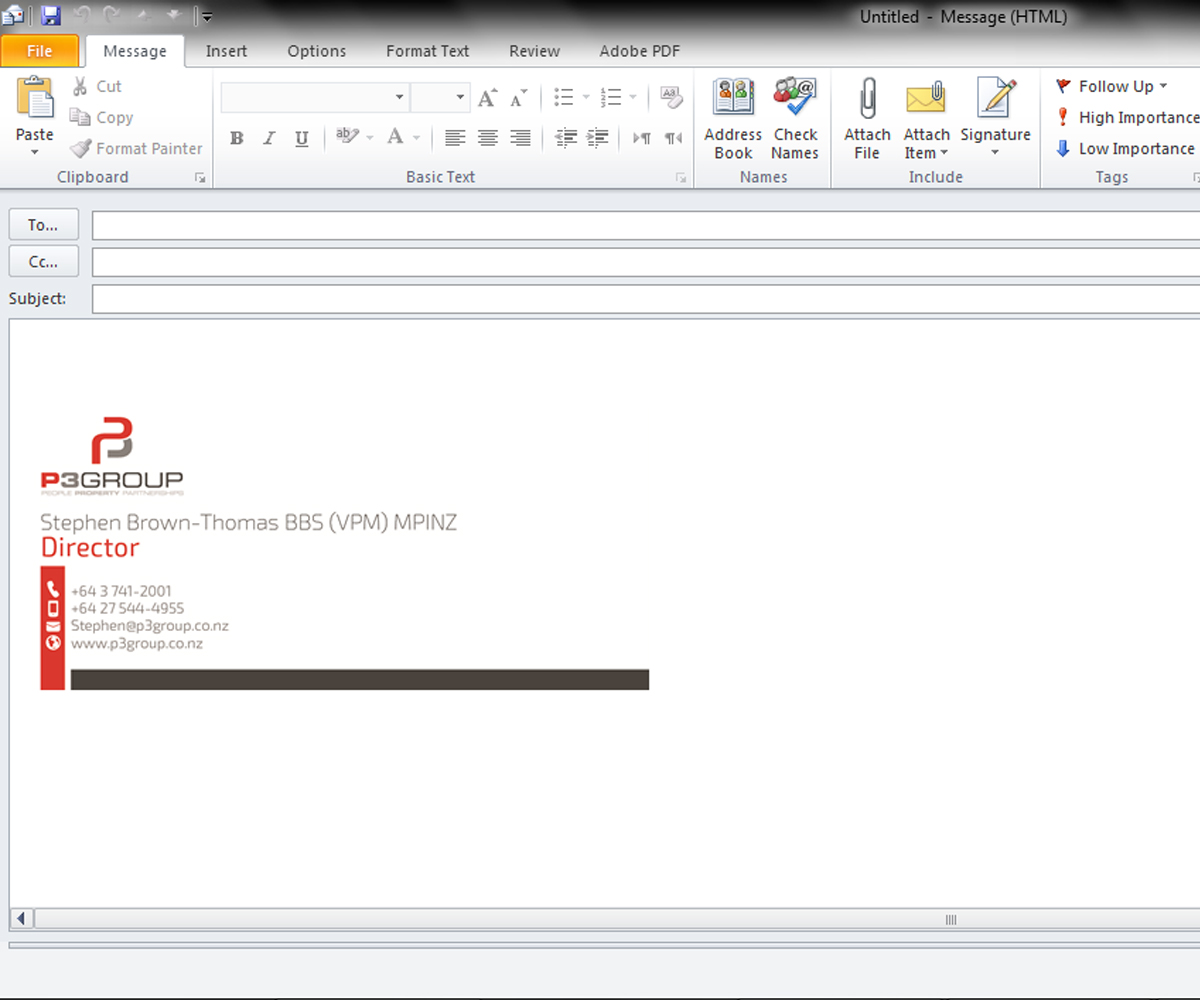
Task: Switch to the Options tab
Action: 317,51
